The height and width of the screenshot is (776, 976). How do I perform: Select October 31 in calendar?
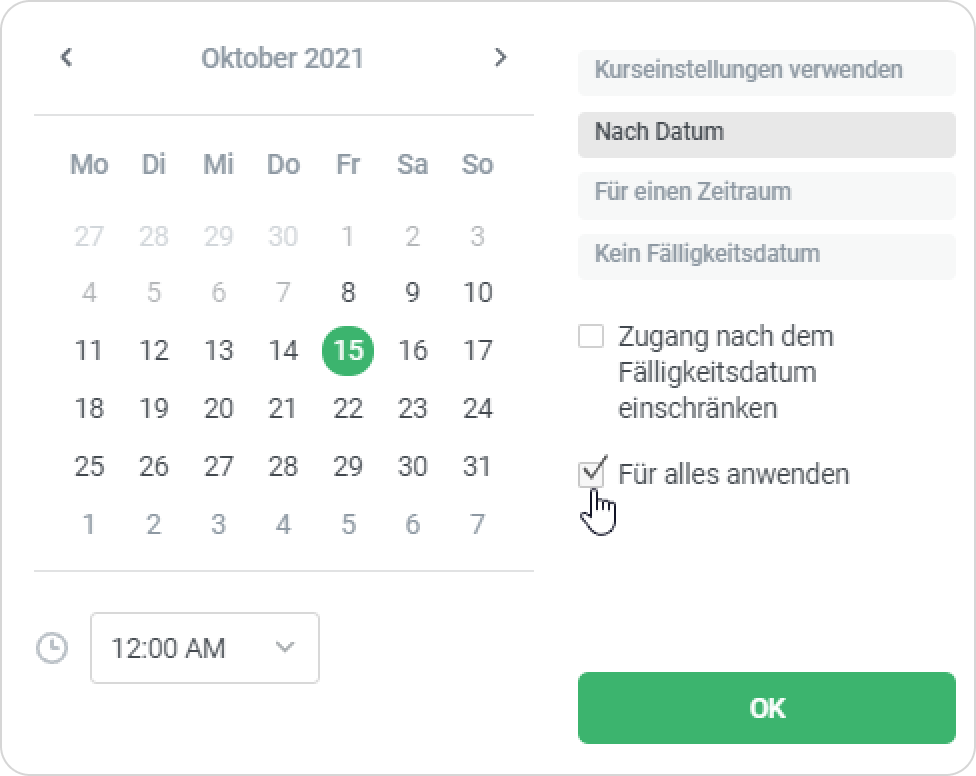(478, 466)
